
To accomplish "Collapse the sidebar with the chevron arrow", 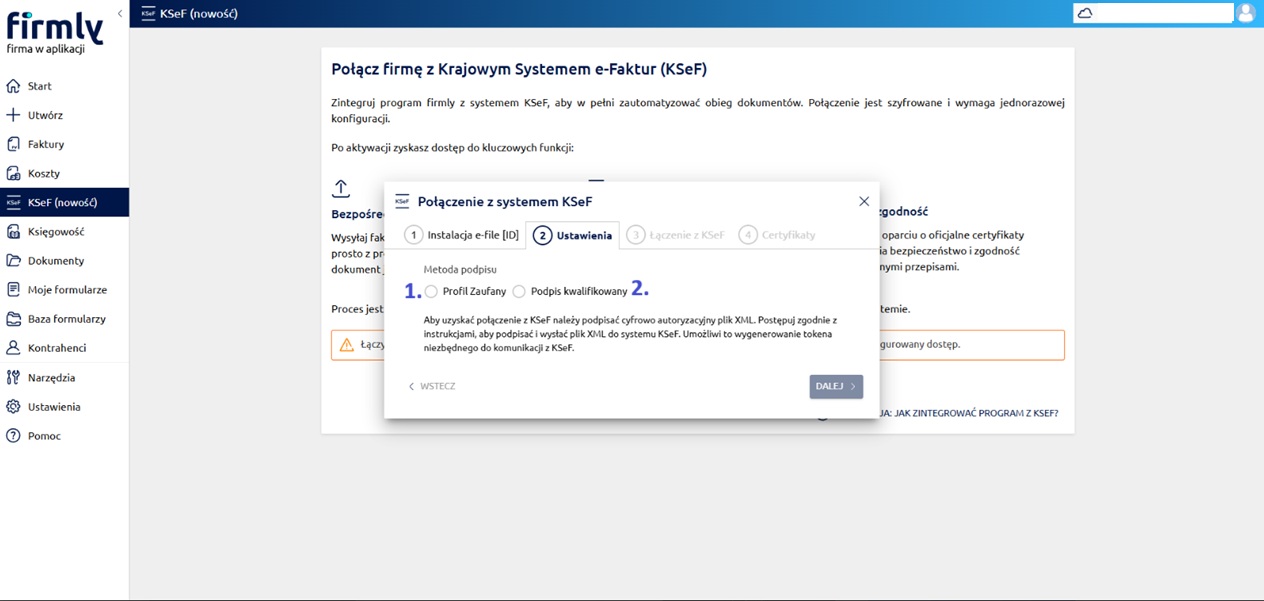I will click(120, 14).
